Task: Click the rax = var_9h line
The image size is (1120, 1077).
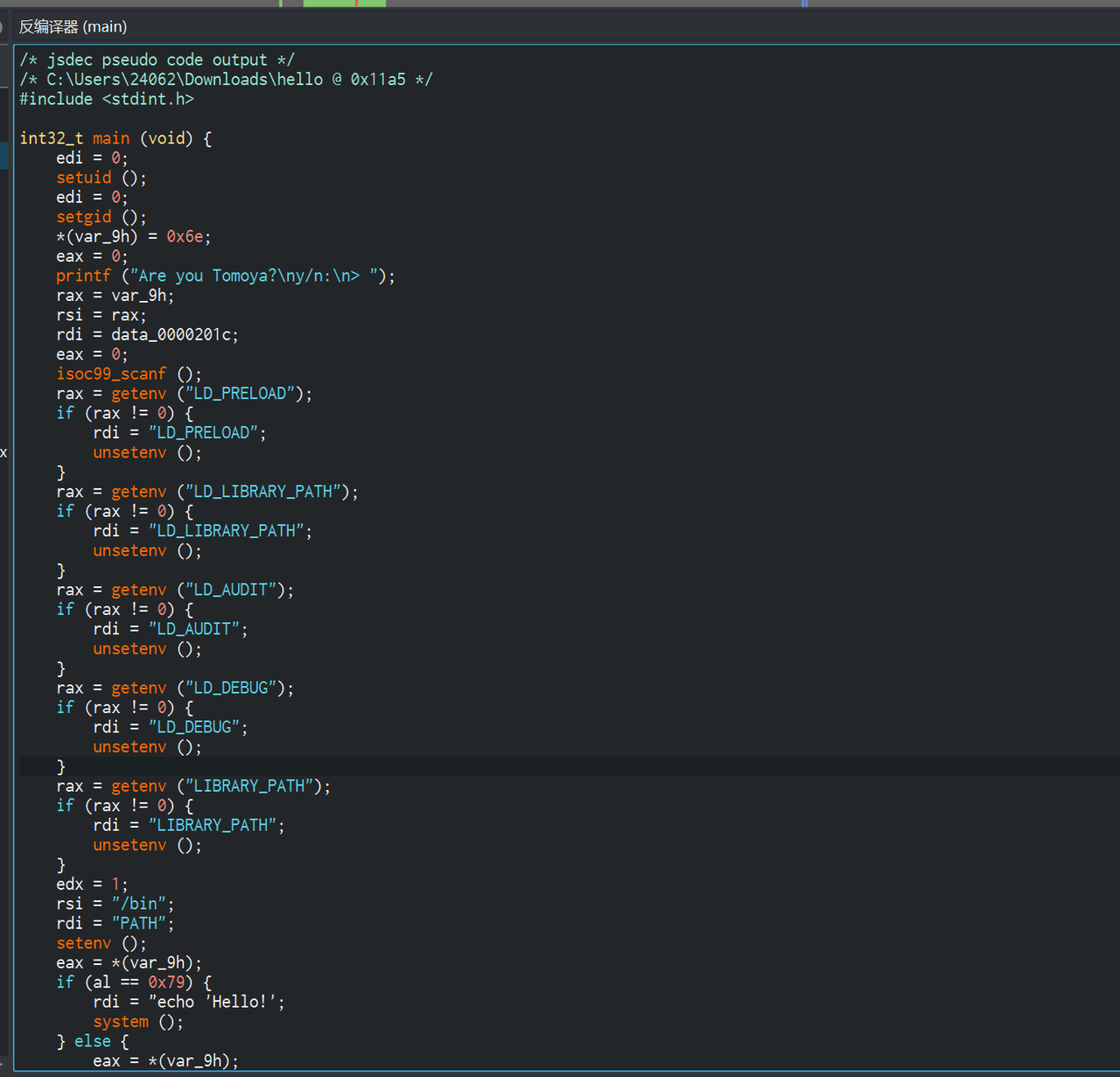Action: [115, 296]
